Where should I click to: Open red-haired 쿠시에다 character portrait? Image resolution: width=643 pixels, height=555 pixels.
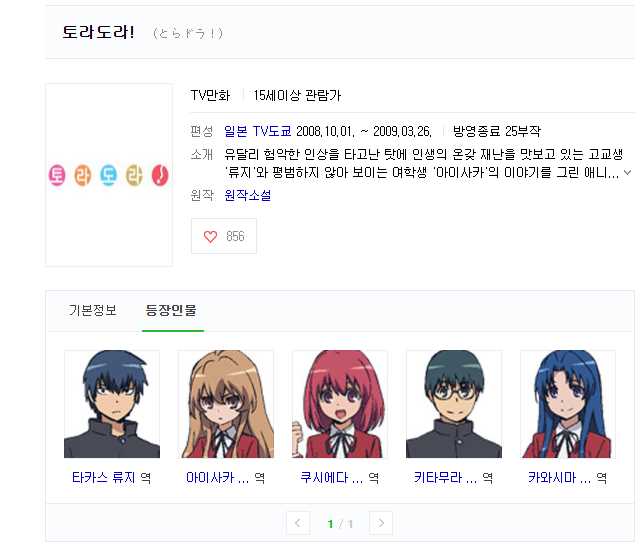click(340, 404)
